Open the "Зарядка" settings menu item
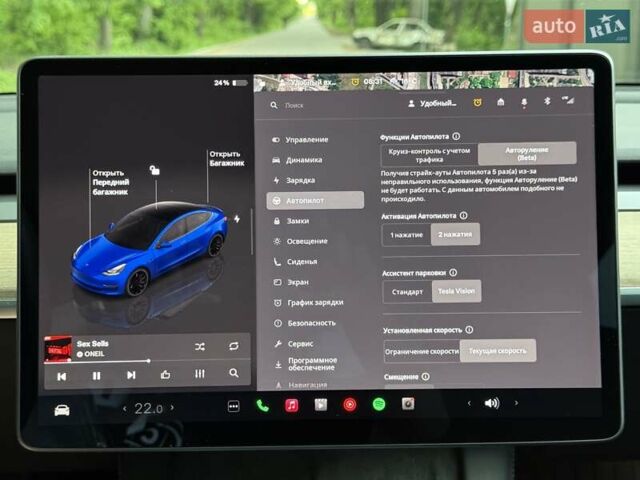 click(x=300, y=180)
